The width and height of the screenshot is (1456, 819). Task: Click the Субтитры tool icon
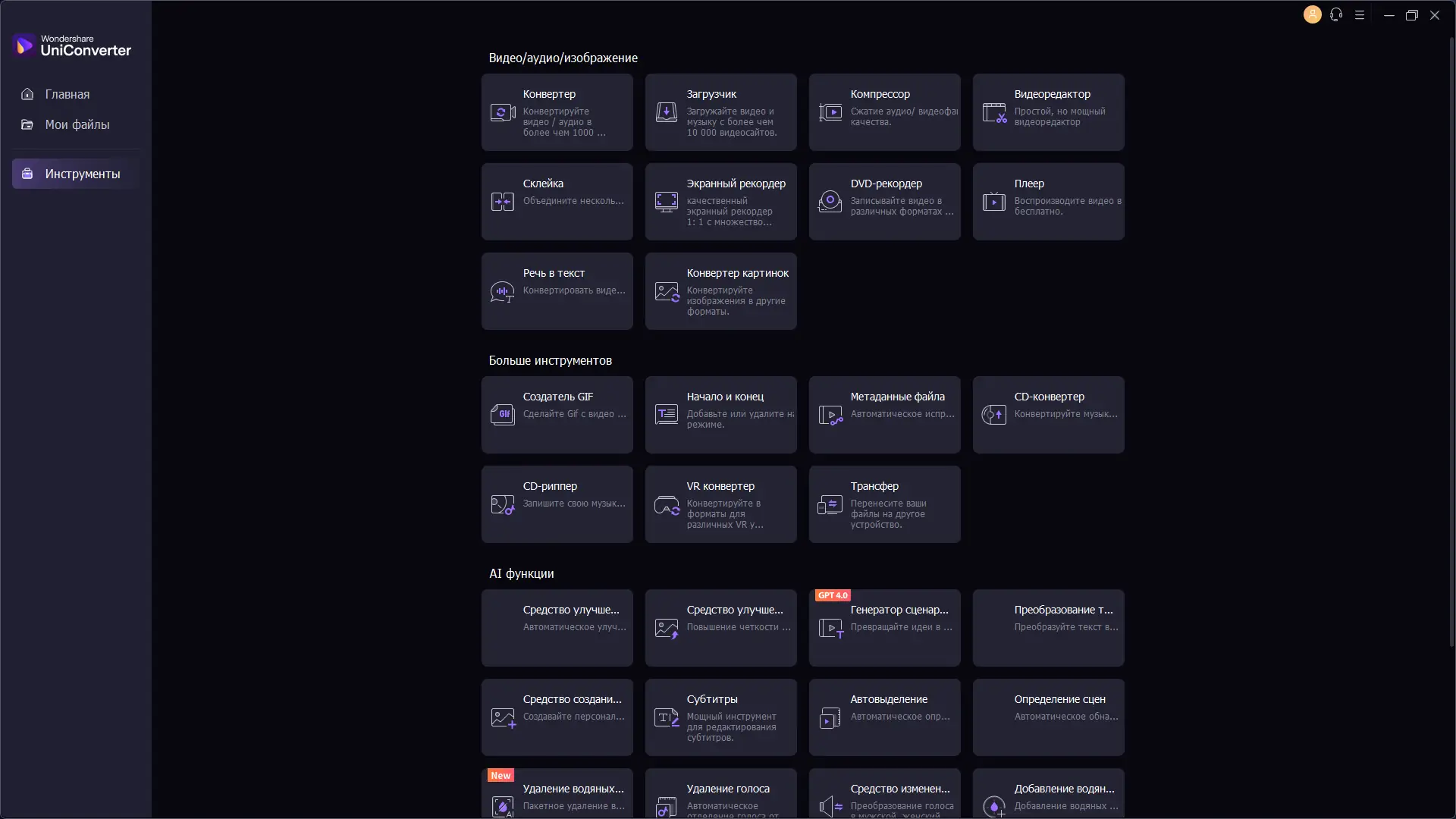click(x=666, y=717)
